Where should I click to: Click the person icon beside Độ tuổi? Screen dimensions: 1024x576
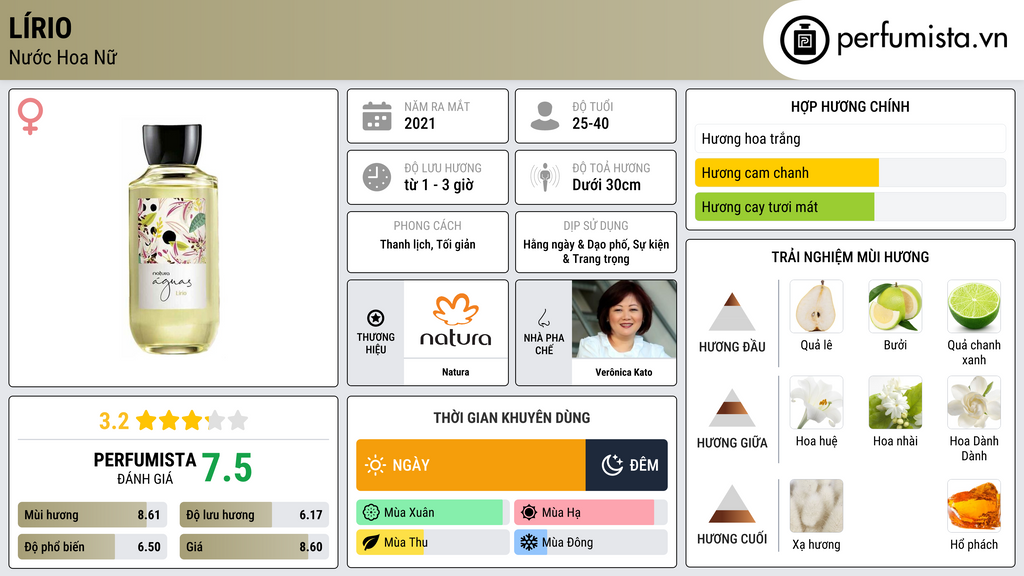[x=545, y=116]
